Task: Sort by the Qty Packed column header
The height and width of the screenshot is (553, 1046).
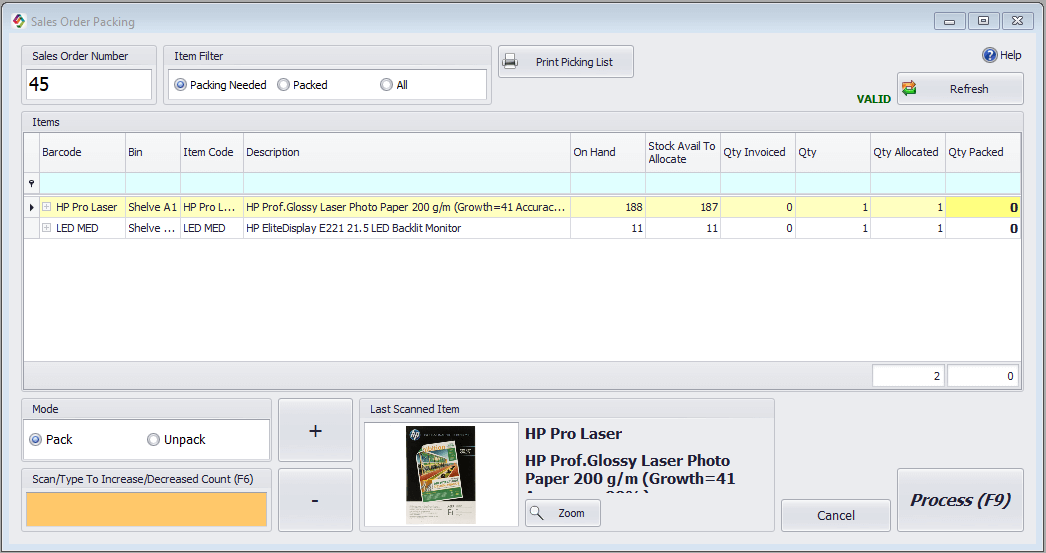Action: click(x=983, y=152)
